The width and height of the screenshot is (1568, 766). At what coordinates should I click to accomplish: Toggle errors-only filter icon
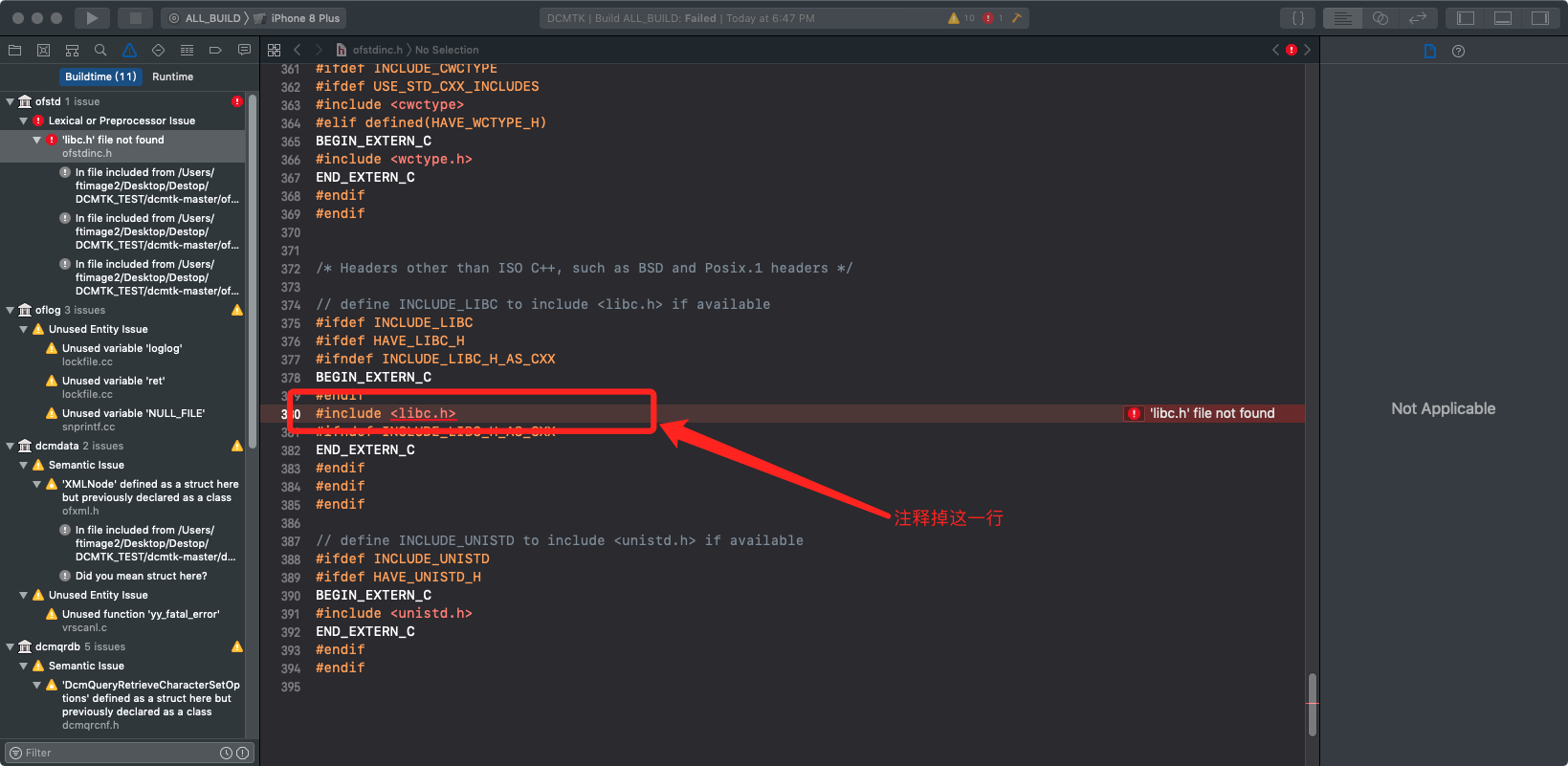click(x=242, y=754)
